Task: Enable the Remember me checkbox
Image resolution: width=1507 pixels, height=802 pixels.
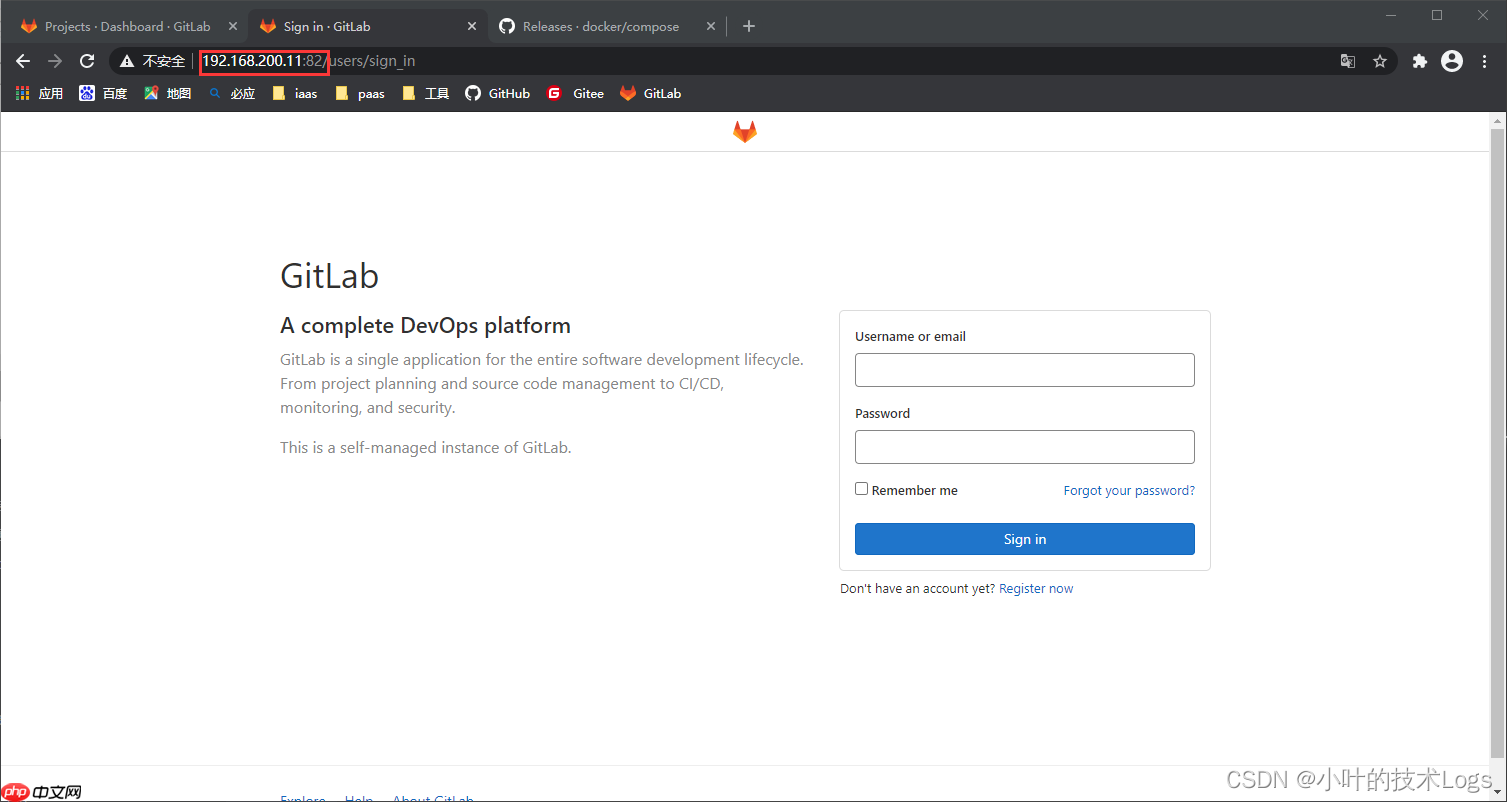Action: [861, 489]
